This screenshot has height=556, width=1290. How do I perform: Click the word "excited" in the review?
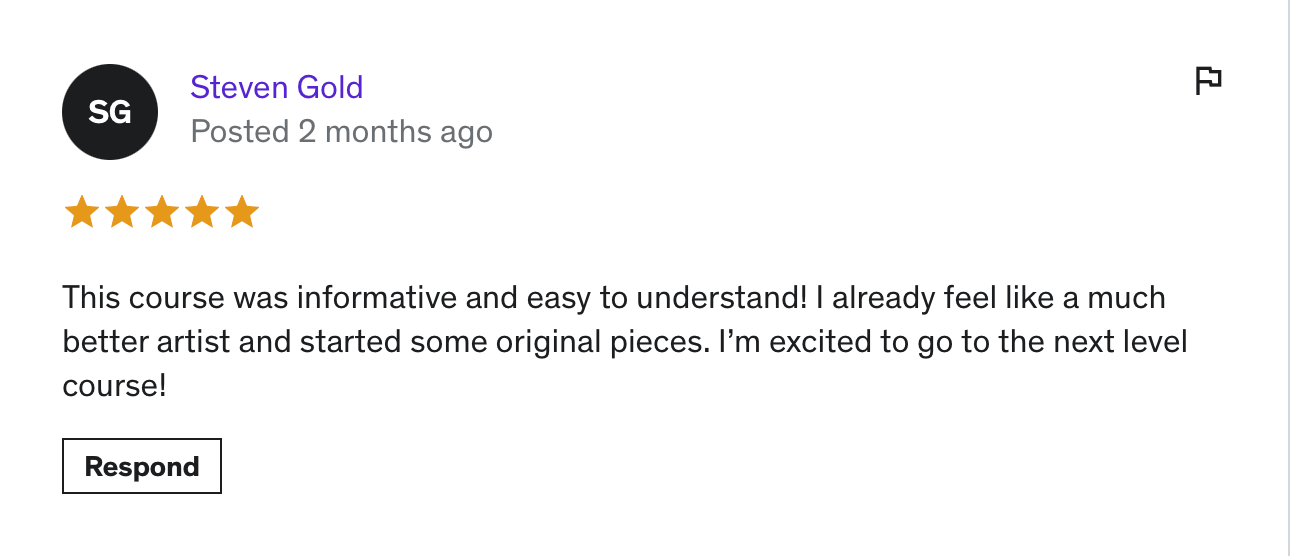coord(819,342)
